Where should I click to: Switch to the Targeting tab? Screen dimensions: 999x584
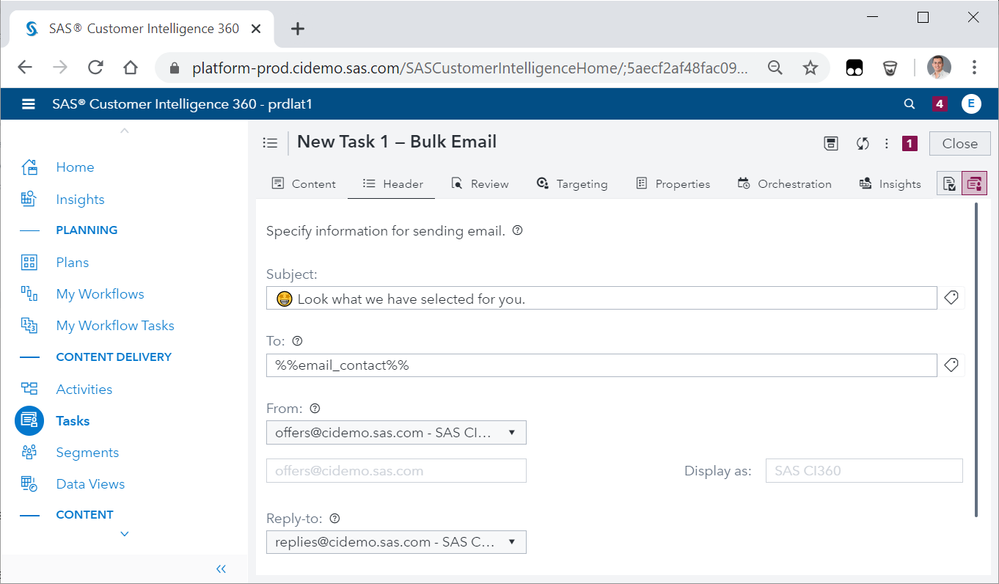point(572,184)
